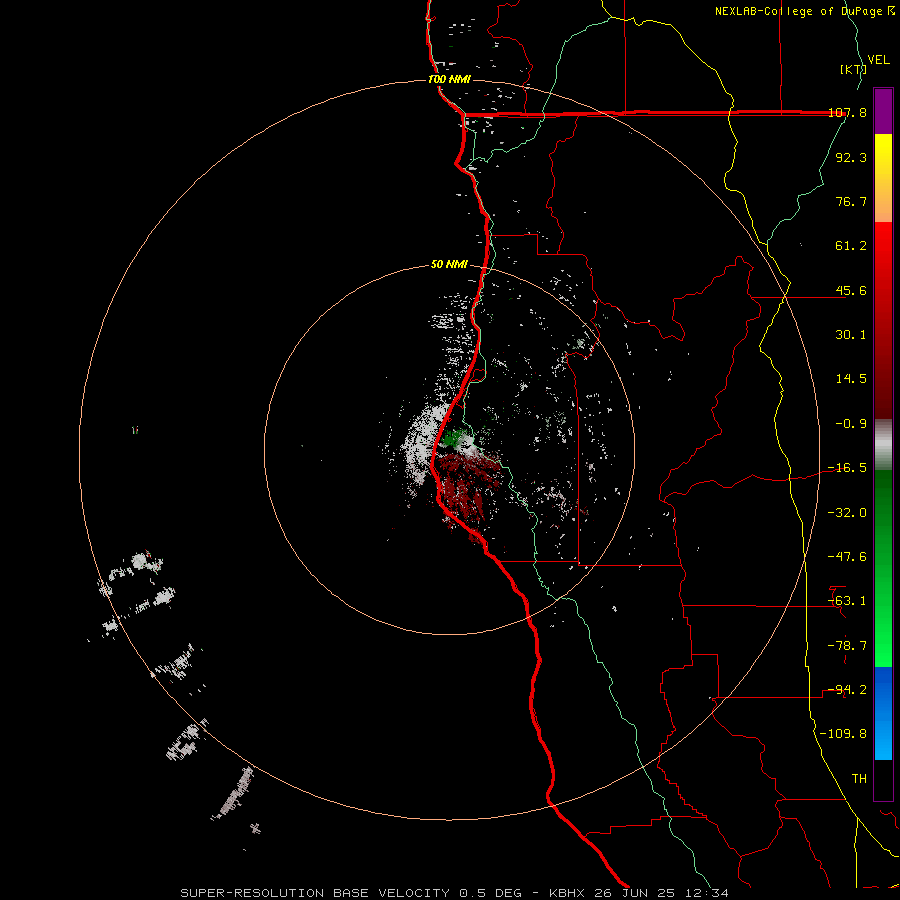Select the -78.7 legend value
The width and height of the screenshot is (900, 900).
click(848, 646)
